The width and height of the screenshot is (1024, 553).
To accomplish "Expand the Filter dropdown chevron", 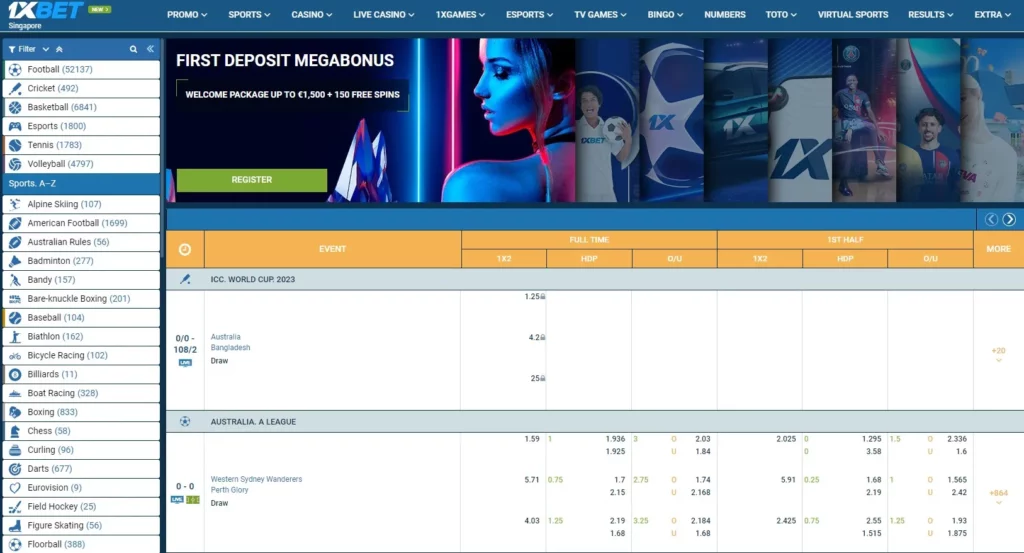I will (46, 49).
